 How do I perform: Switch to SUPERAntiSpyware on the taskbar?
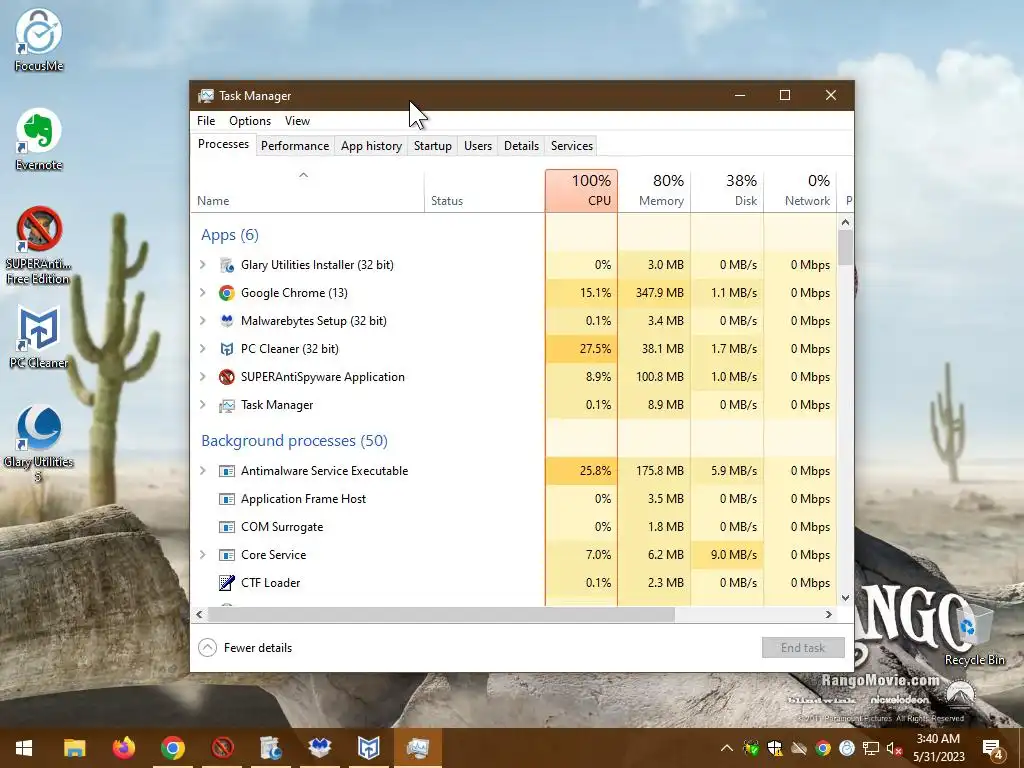click(222, 748)
